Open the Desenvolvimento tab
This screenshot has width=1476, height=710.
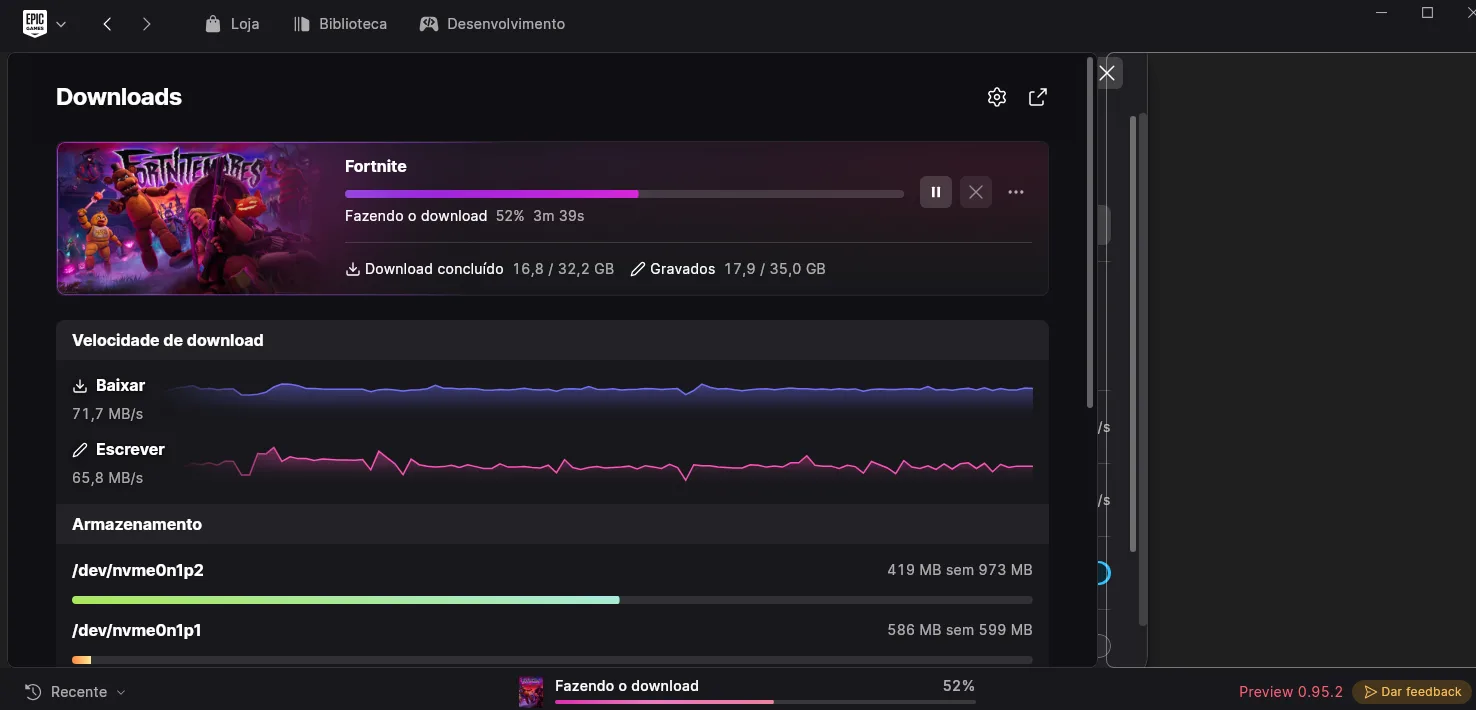[492, 24]
